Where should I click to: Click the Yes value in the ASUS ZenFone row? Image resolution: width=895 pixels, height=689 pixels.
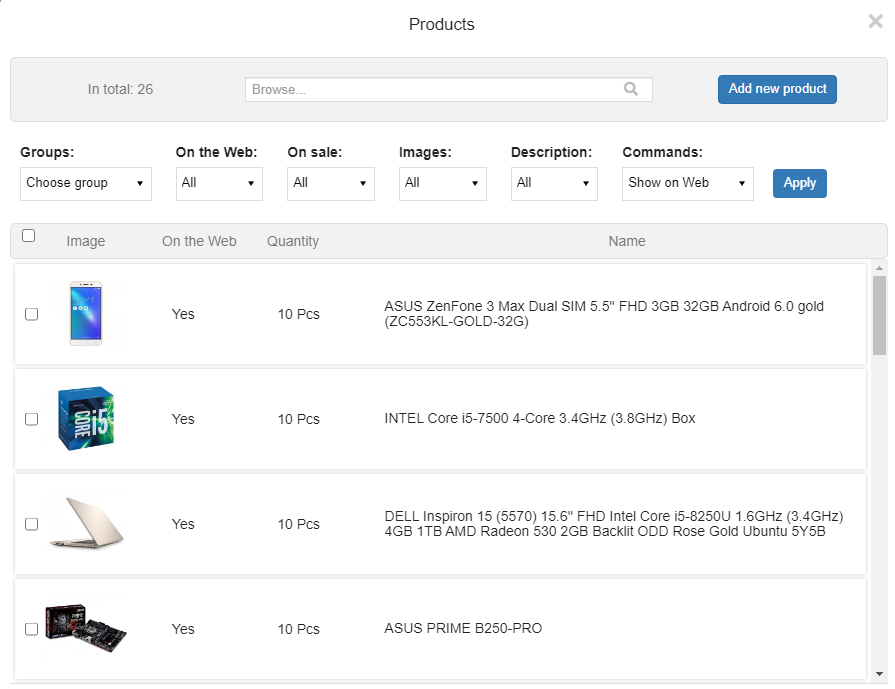coord(183,314)
